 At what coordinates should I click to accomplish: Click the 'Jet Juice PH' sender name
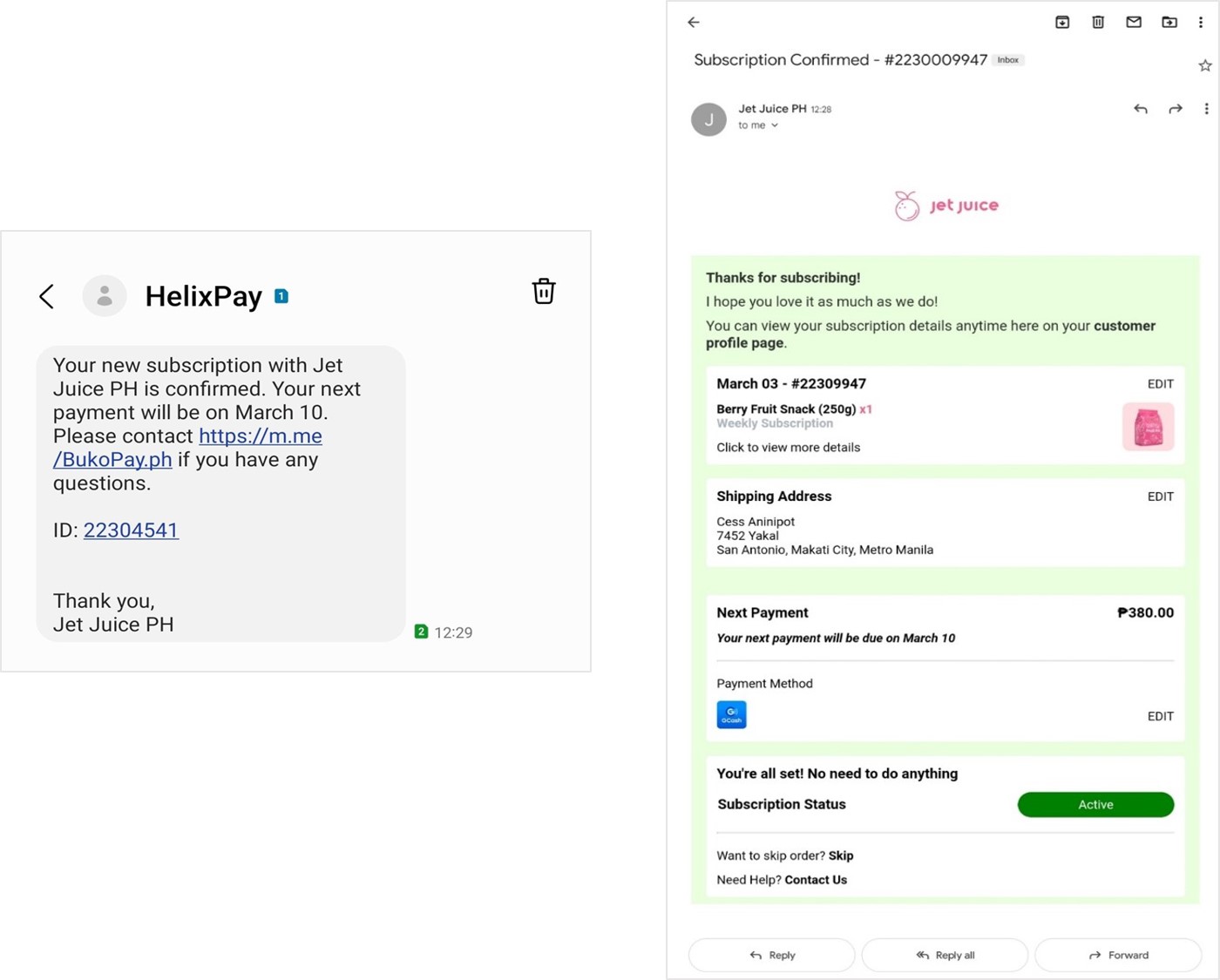coord(772,109)
